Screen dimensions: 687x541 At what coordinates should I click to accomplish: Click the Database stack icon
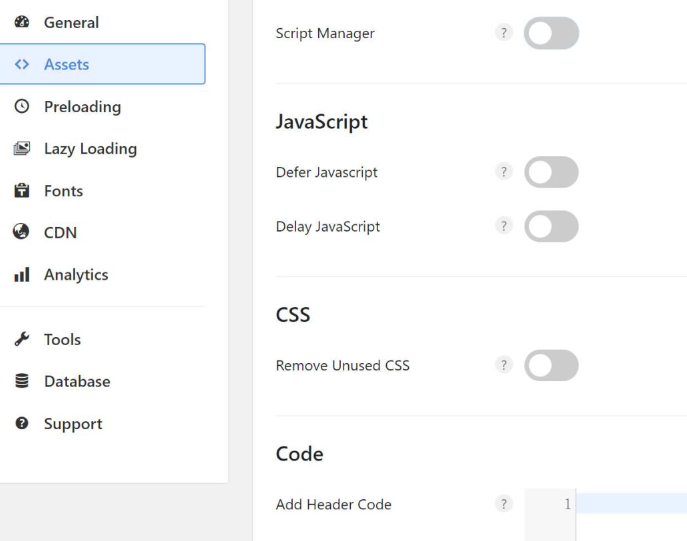click(21, 382)
